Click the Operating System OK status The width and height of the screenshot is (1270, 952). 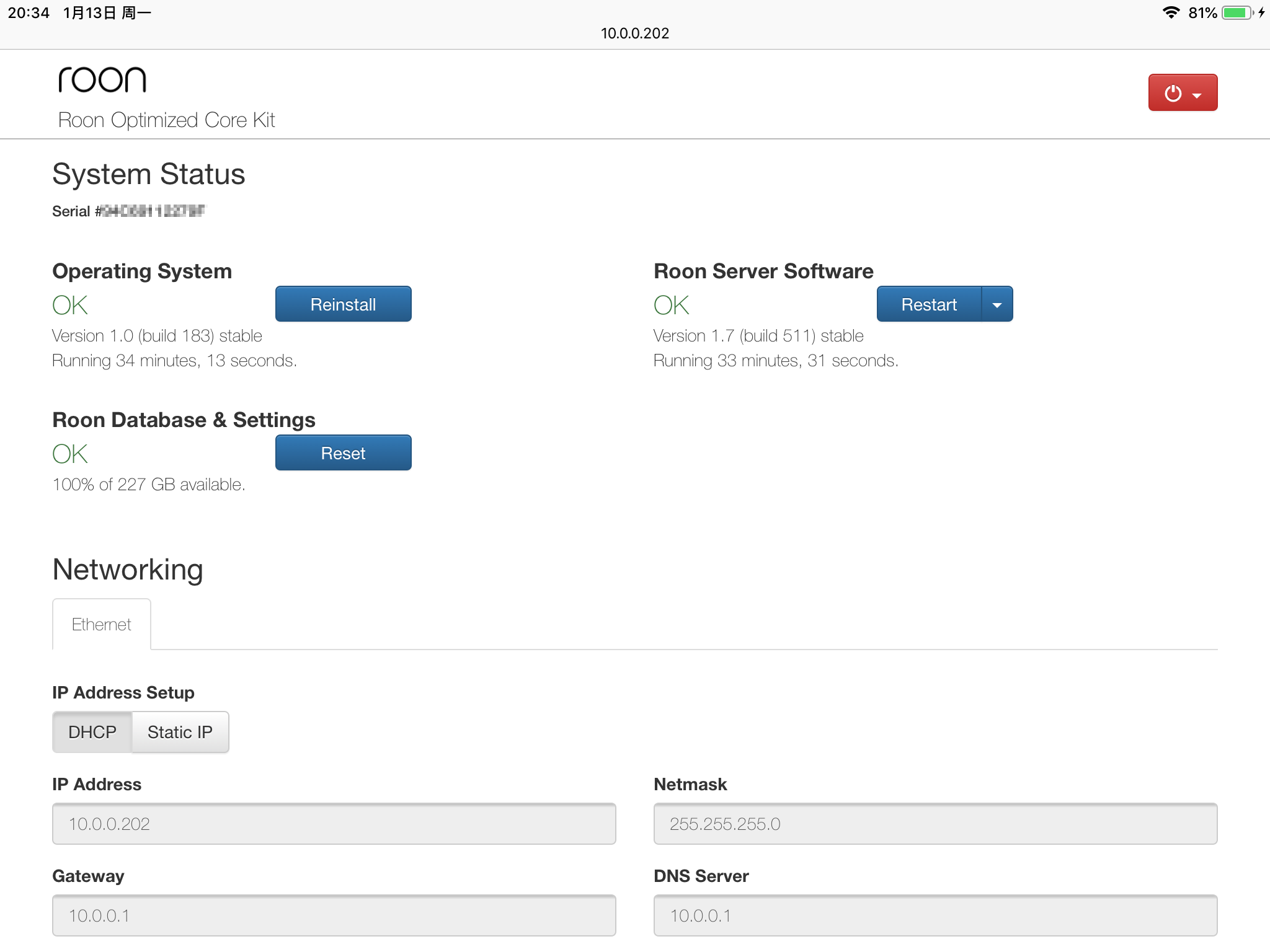pos(70,305)
